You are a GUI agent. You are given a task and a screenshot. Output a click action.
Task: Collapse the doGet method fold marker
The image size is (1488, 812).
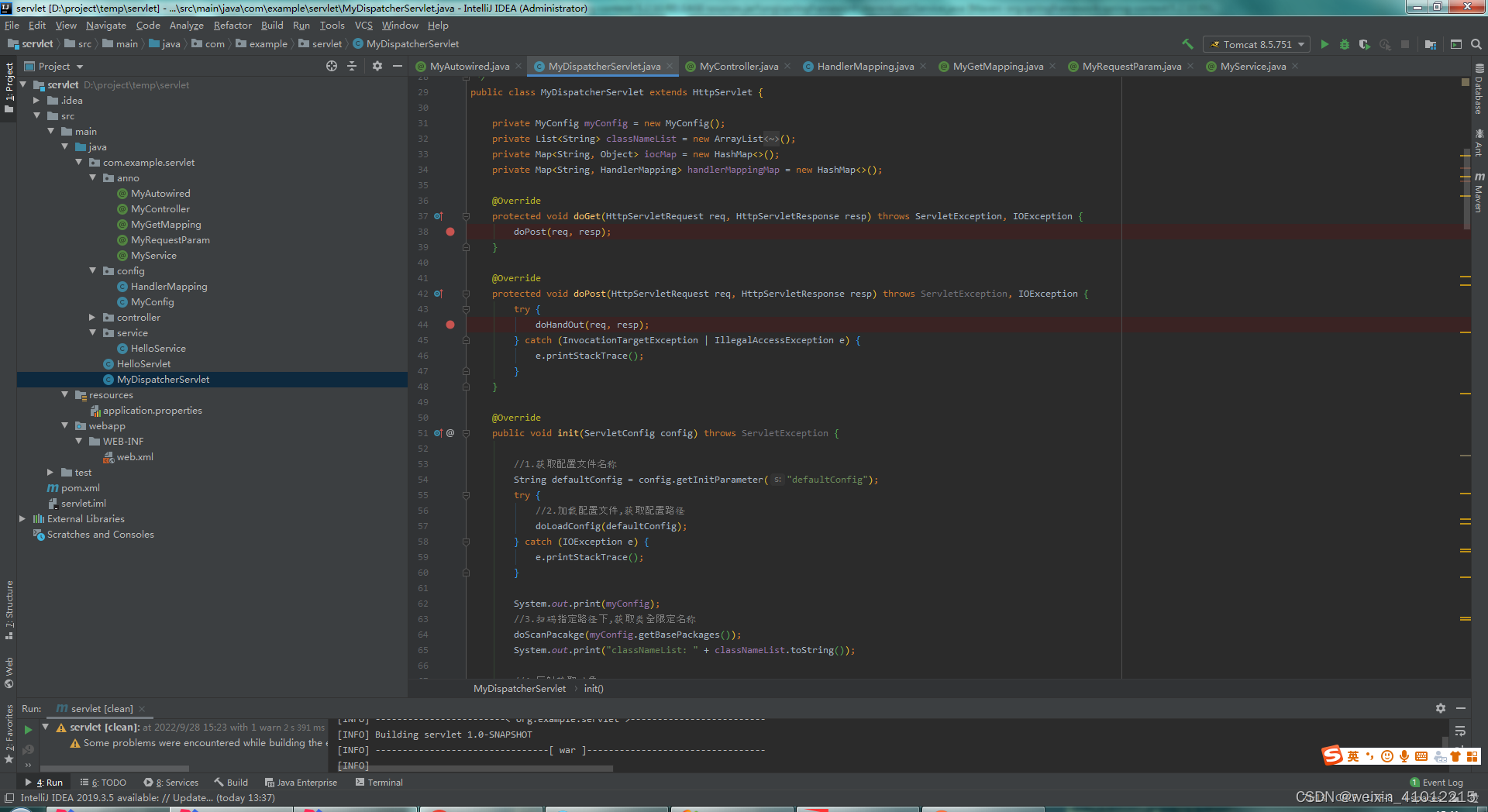[x=466, y=216]
